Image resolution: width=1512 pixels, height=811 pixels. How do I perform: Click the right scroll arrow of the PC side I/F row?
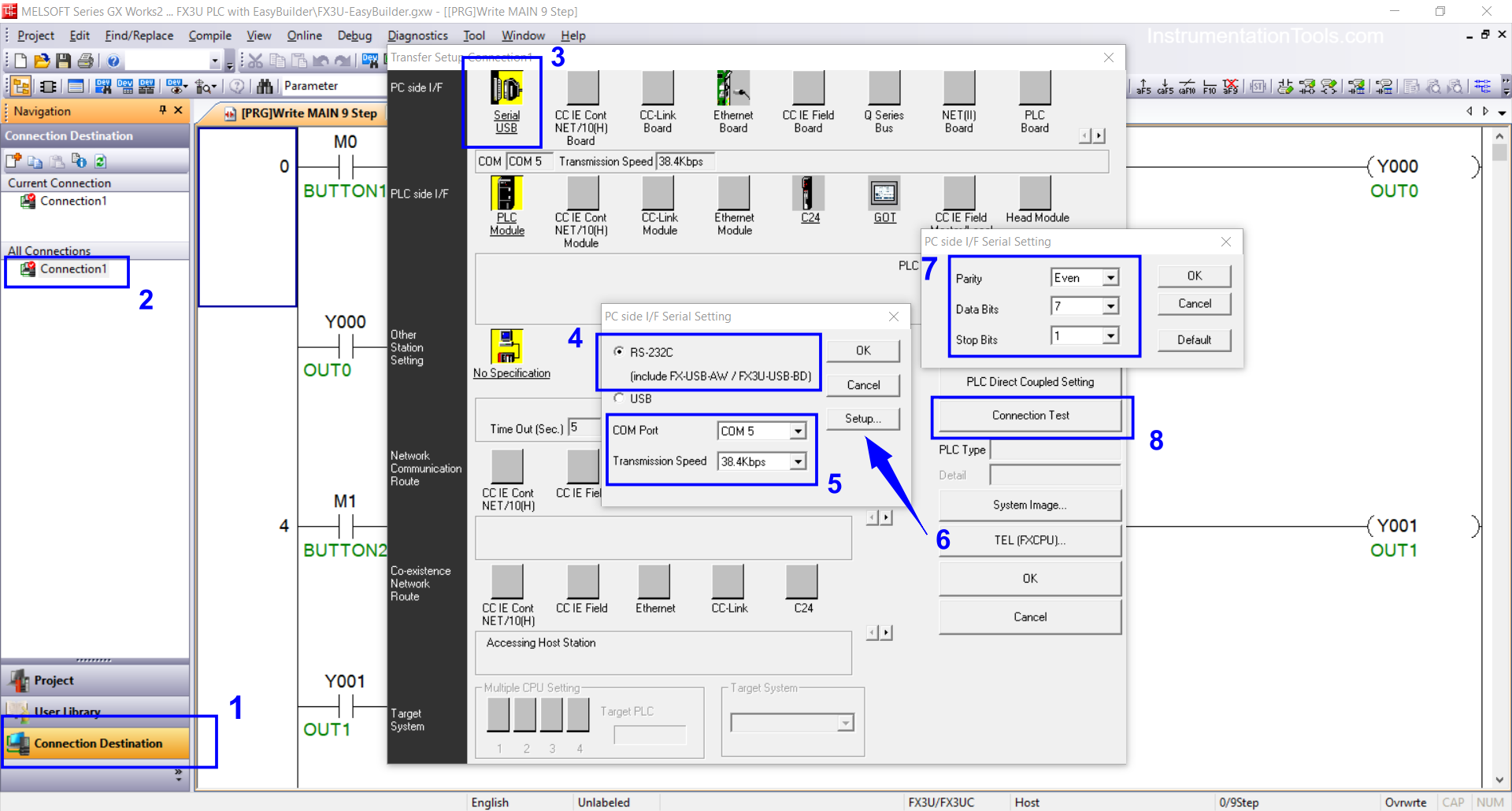(1099, 135)
